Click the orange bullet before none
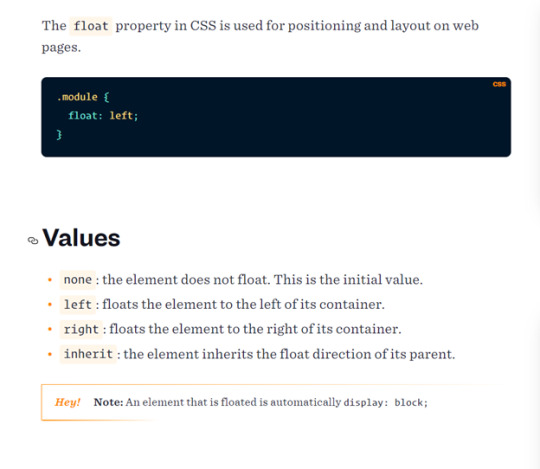Image resolution: width=540 pixels, height=469 pixels. 50,280
